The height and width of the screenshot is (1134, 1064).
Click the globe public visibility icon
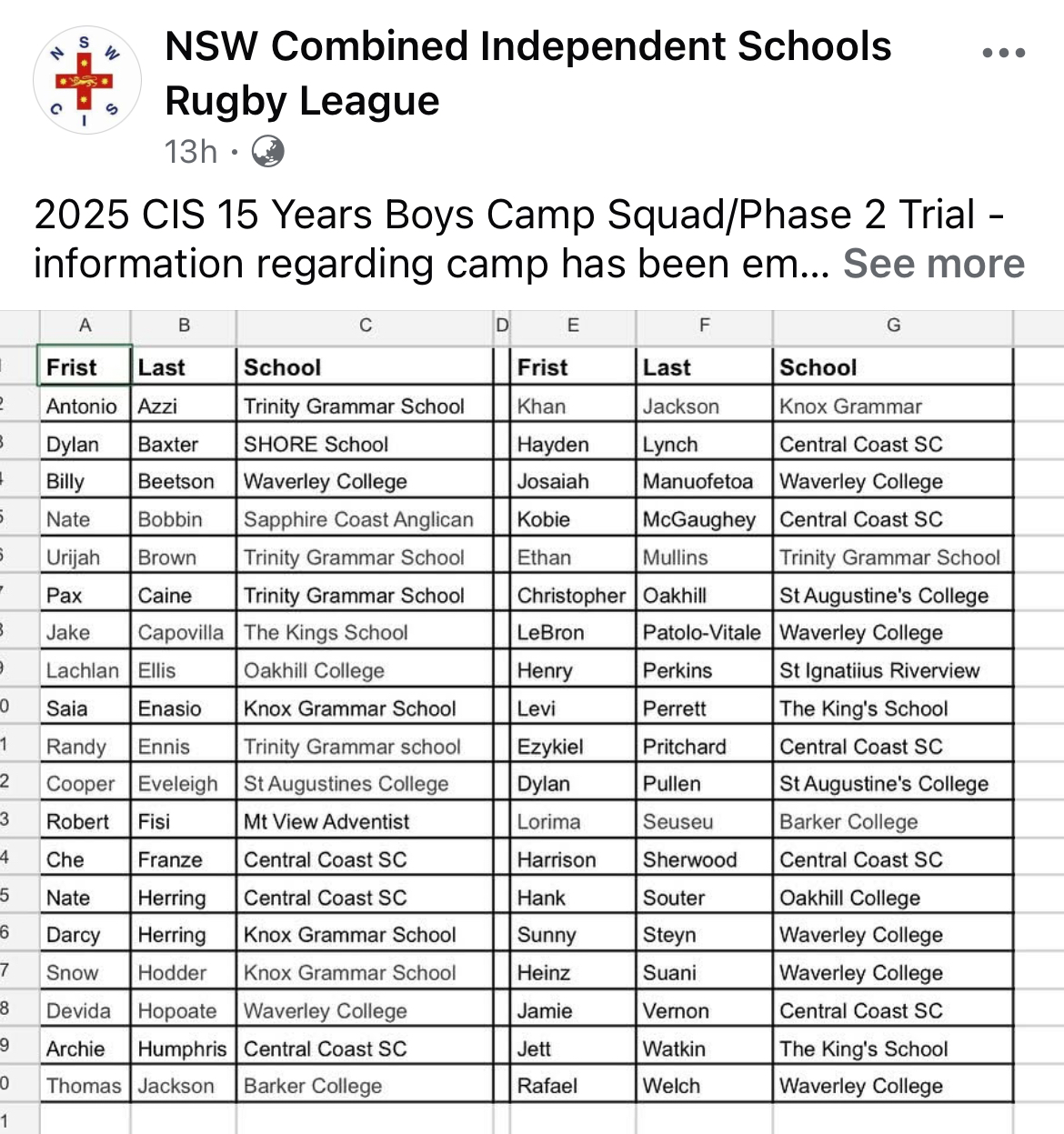pos(267,151)
